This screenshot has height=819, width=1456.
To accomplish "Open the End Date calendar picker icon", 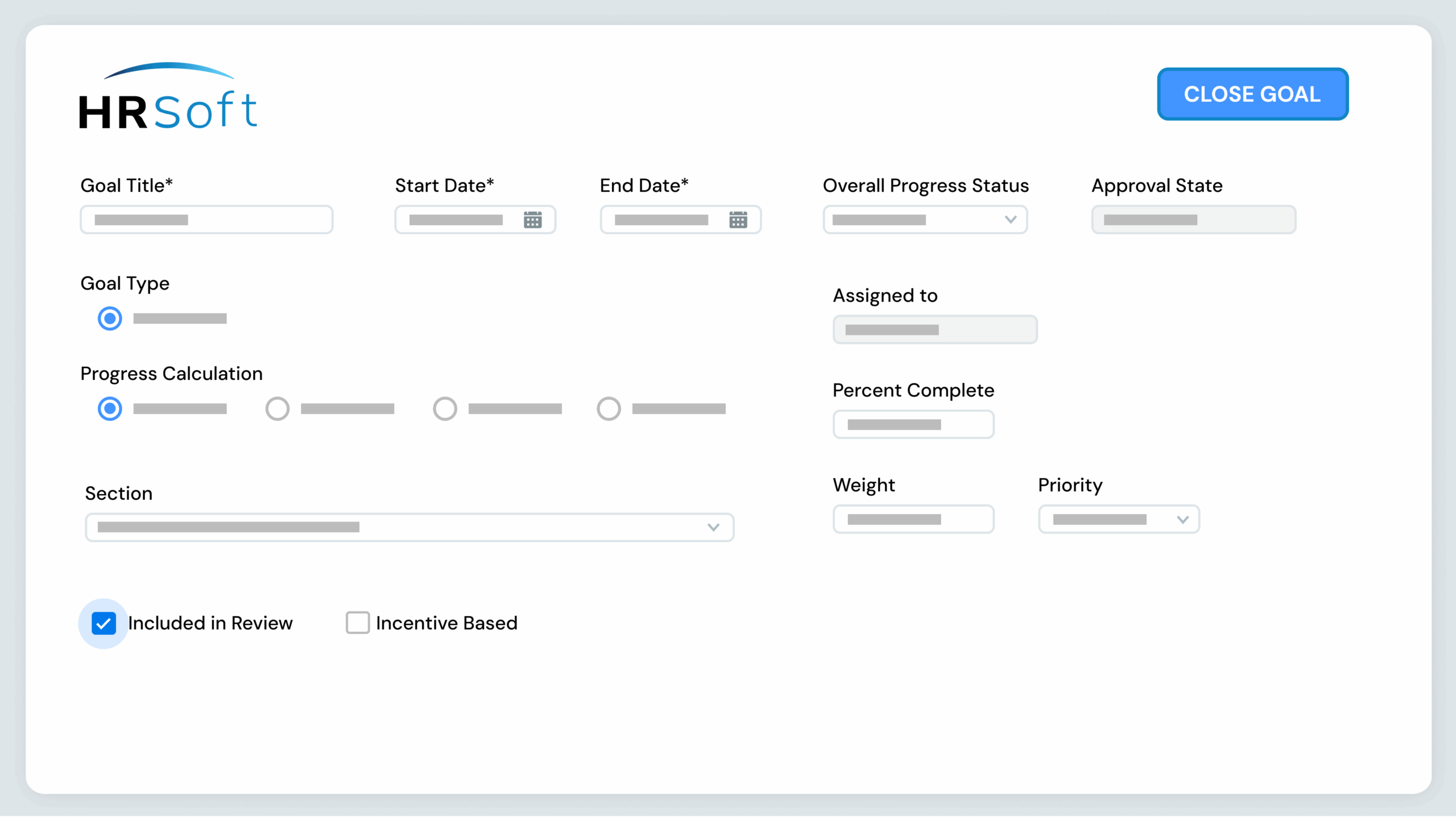I will (738, 220).
